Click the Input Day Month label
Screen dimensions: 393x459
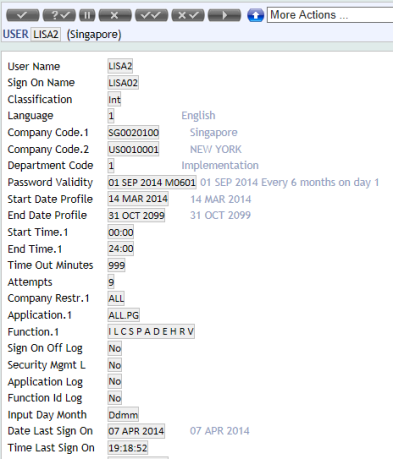[47, 415]
